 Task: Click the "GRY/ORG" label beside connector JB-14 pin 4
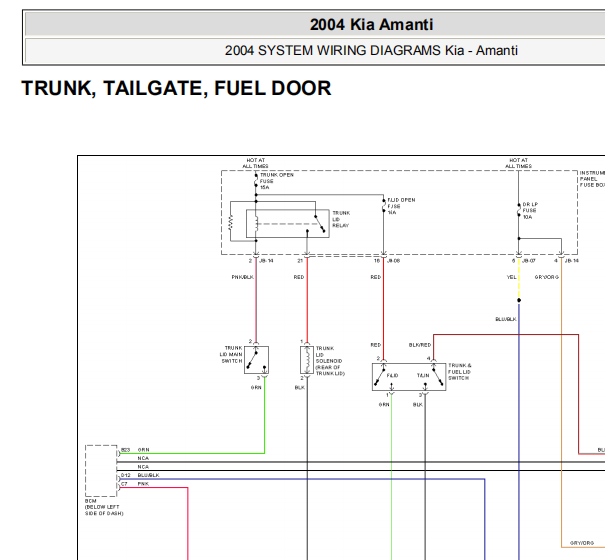click(546, 277)
